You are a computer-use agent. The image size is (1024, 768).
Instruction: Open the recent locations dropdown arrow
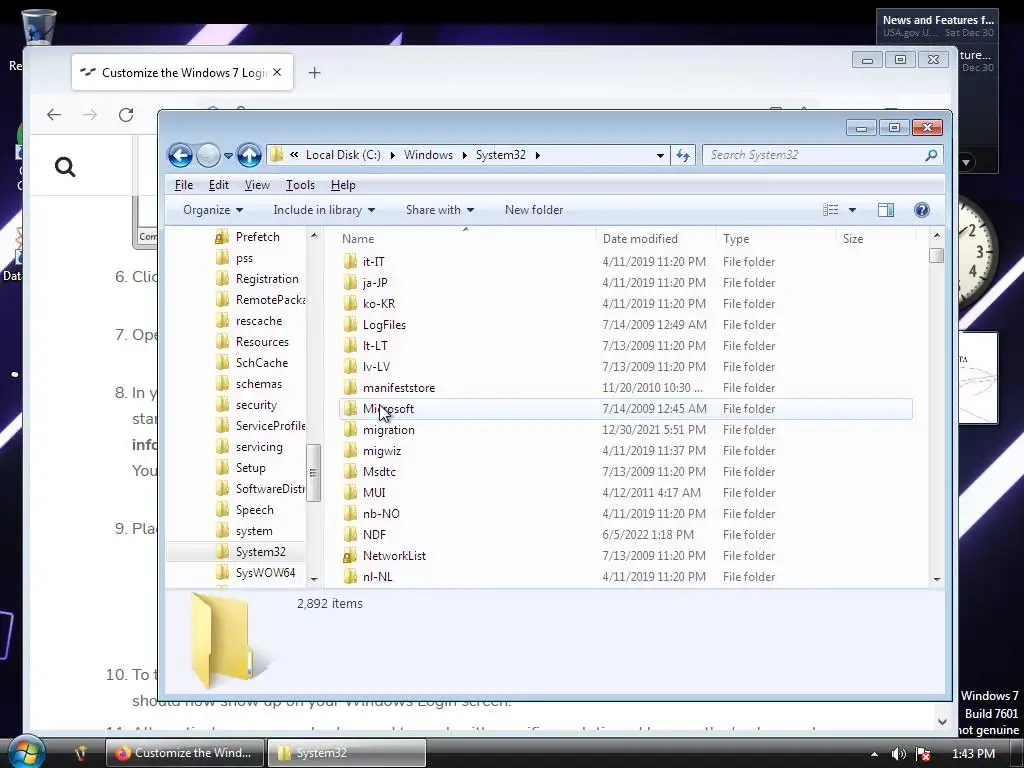pyautogui.click(x=228, y=155)
